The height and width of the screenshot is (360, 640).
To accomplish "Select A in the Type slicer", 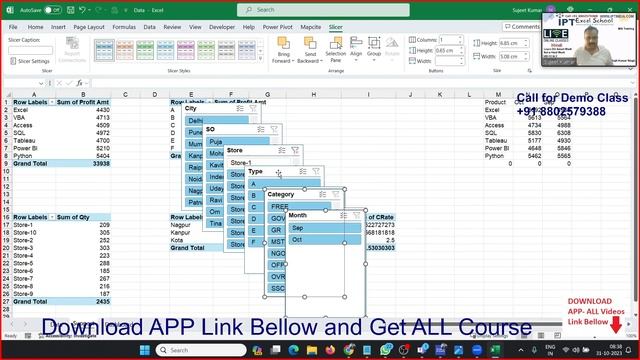I will tap(284, 184).
